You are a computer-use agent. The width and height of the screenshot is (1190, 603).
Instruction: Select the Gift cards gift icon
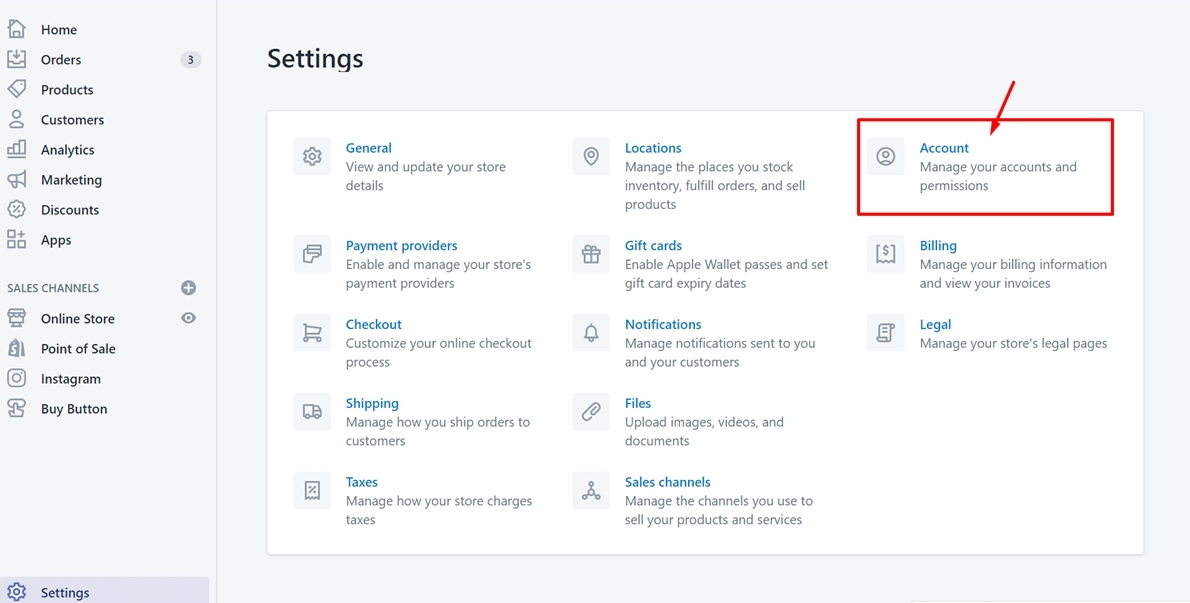(x=591, y=255)
